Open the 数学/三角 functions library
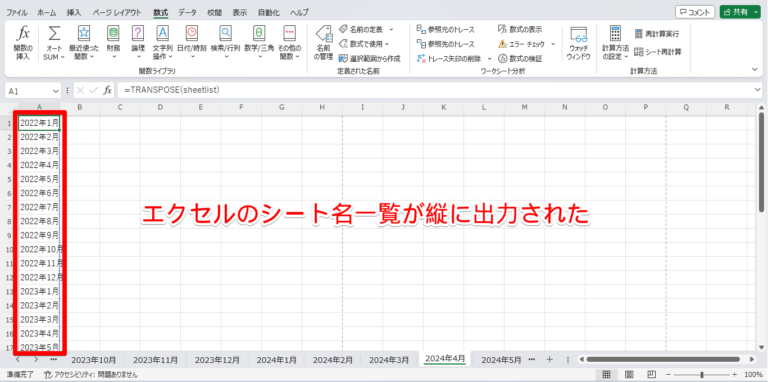The height and width of the screenshot is (382, 768). point(259,43)
